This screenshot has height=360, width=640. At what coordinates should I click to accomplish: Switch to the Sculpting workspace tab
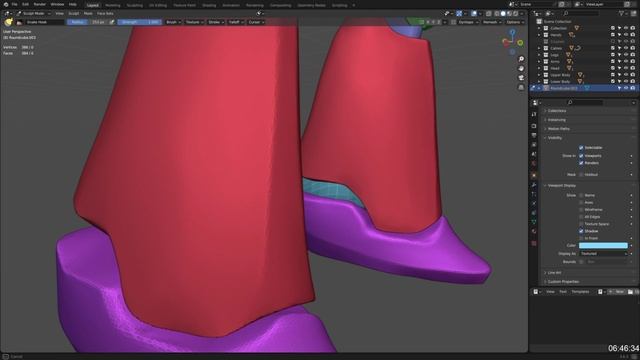[134, 5]
